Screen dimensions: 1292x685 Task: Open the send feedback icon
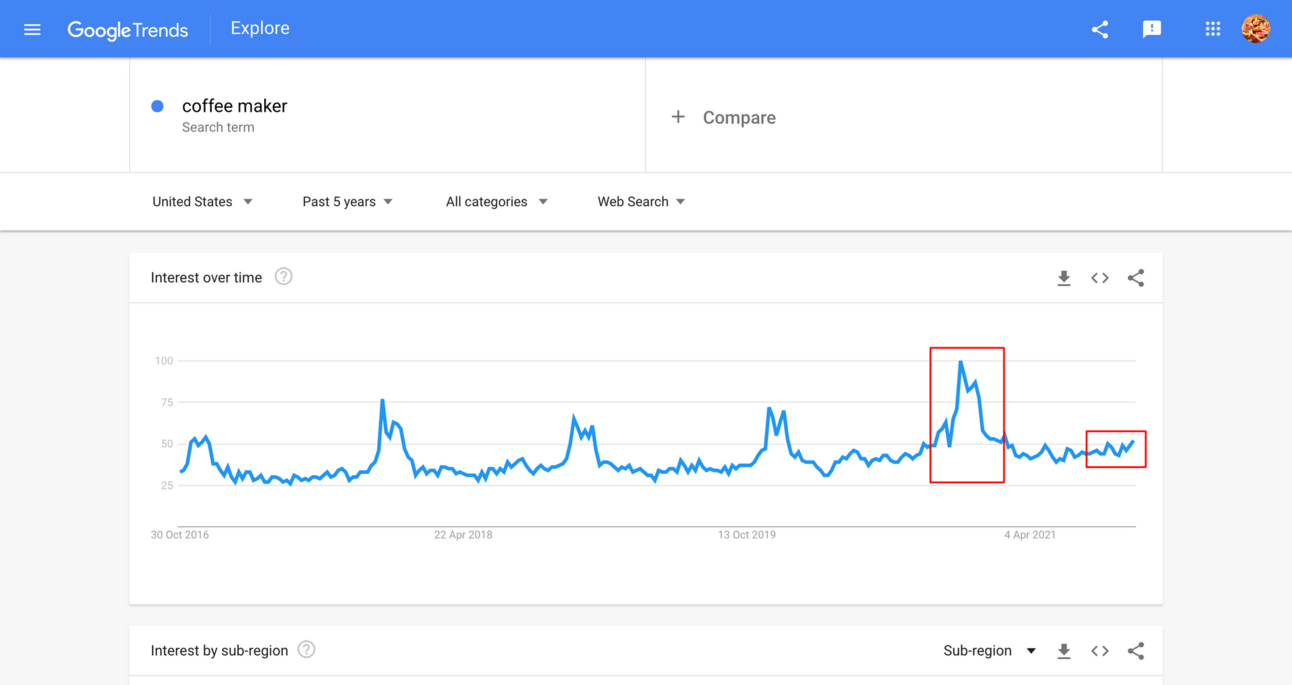[1152, 29]
